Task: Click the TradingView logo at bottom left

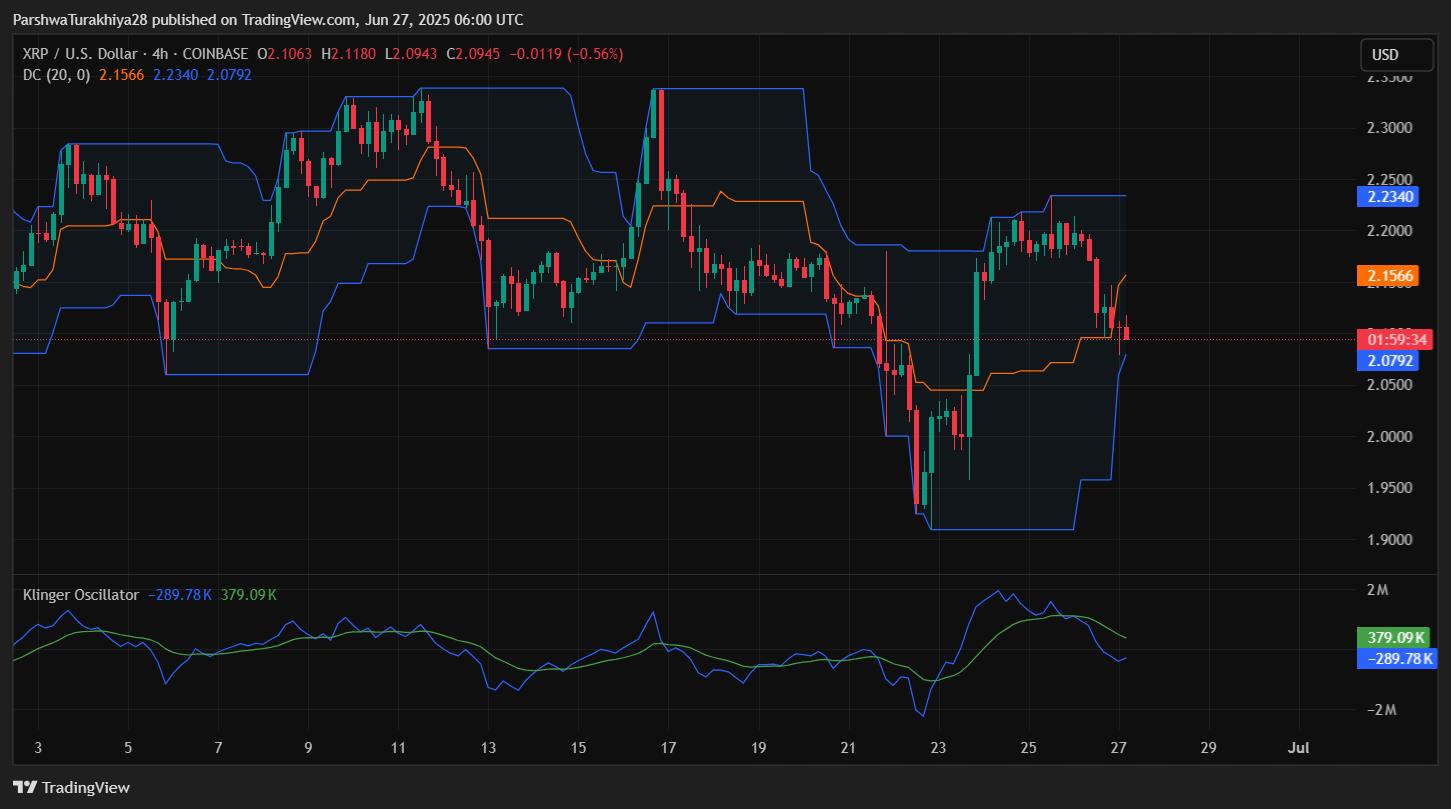Action: click(x=71, y=787)
